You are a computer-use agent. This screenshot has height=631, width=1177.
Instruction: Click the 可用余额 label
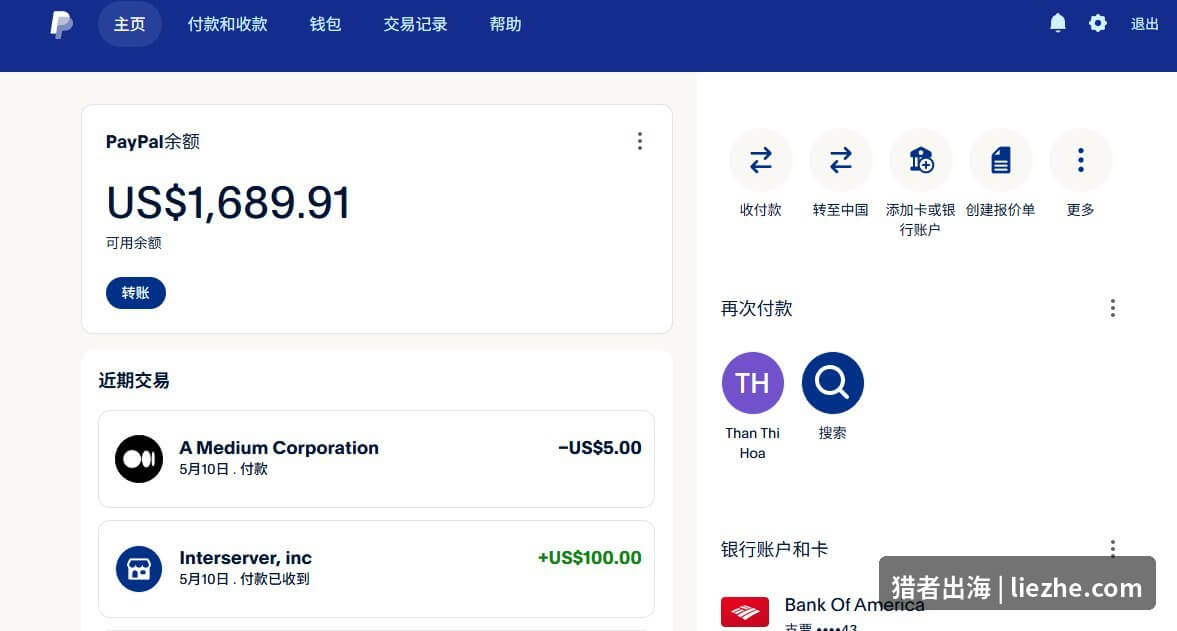134,243
